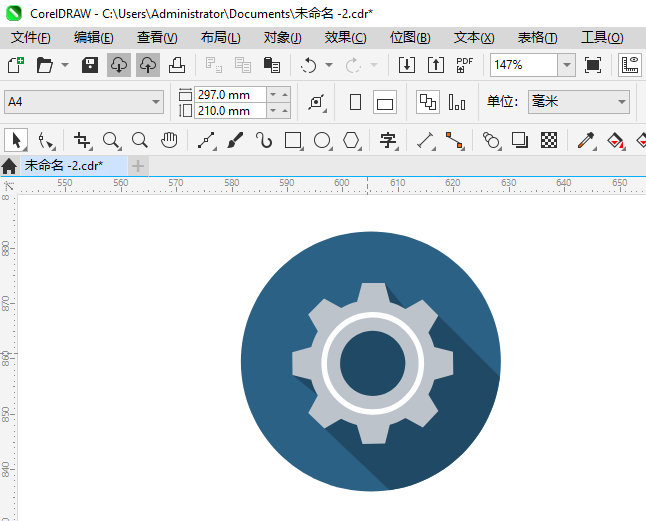
Task: Add a new document with plus tab
Action: tap(138, 166)
